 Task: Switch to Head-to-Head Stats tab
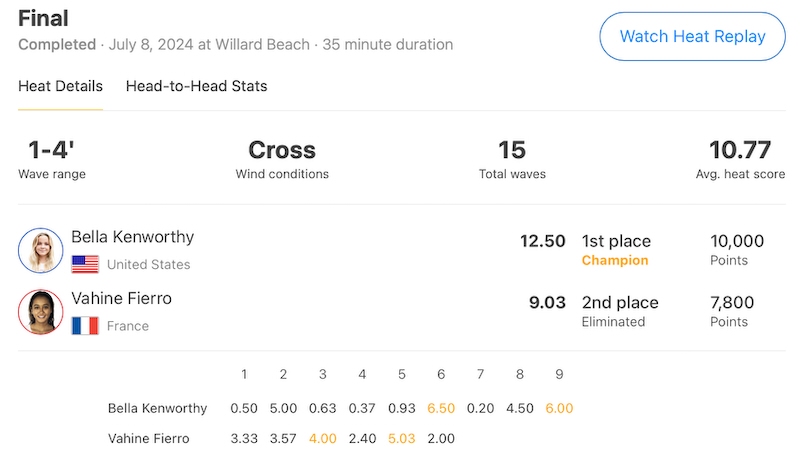point(196,86)
